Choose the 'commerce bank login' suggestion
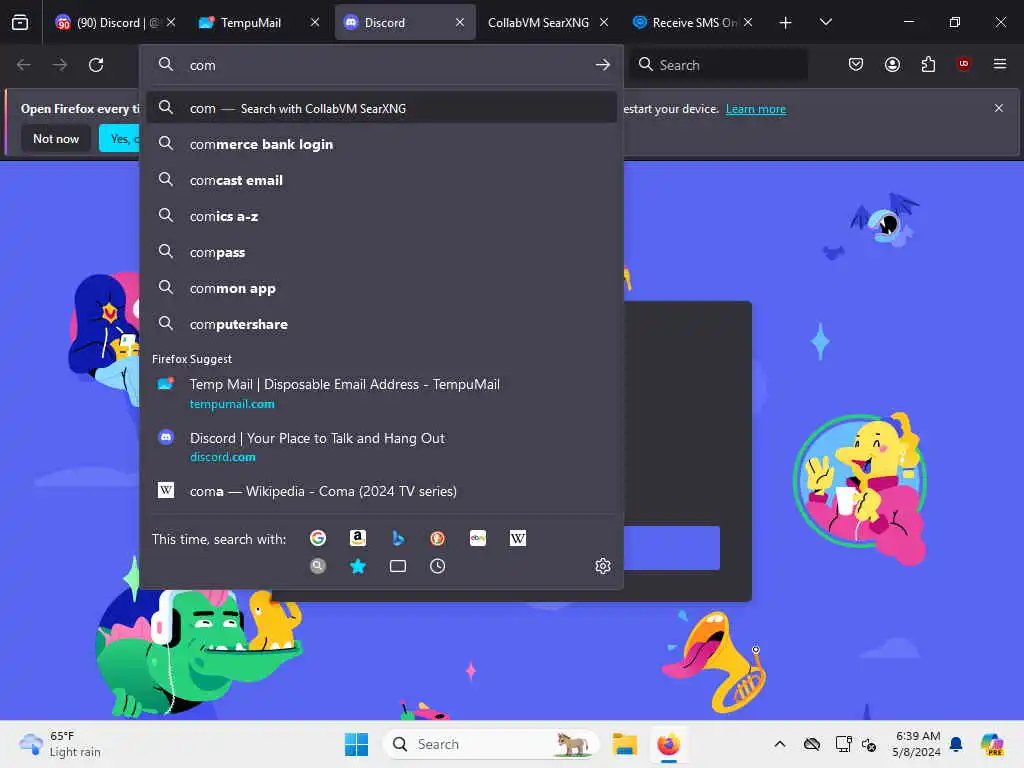The height and width of the screenshot is (768, 1024). tap(381, 144)
